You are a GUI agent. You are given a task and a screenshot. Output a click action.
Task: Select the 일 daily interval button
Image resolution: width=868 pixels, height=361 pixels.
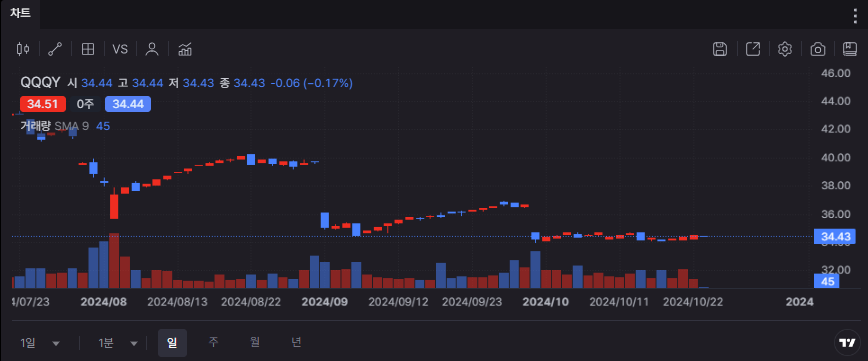coord(172,343)
